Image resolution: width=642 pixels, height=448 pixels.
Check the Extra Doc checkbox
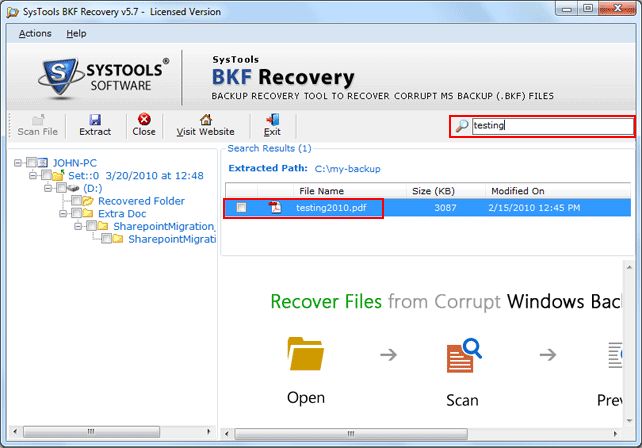(x=76, y=213)
